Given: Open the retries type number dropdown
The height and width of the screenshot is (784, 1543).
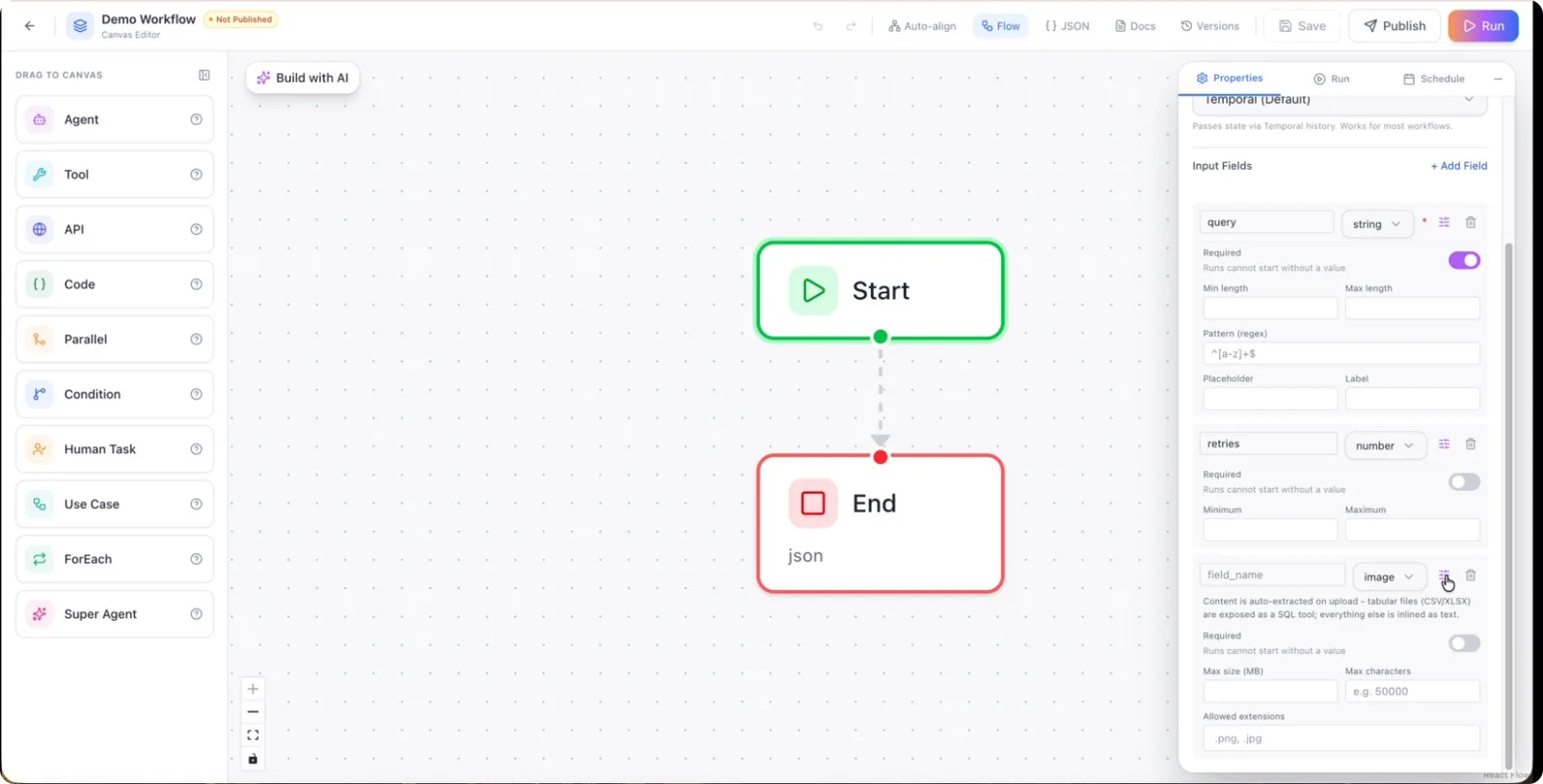Looking at the screenshot, I should 1385,446.
